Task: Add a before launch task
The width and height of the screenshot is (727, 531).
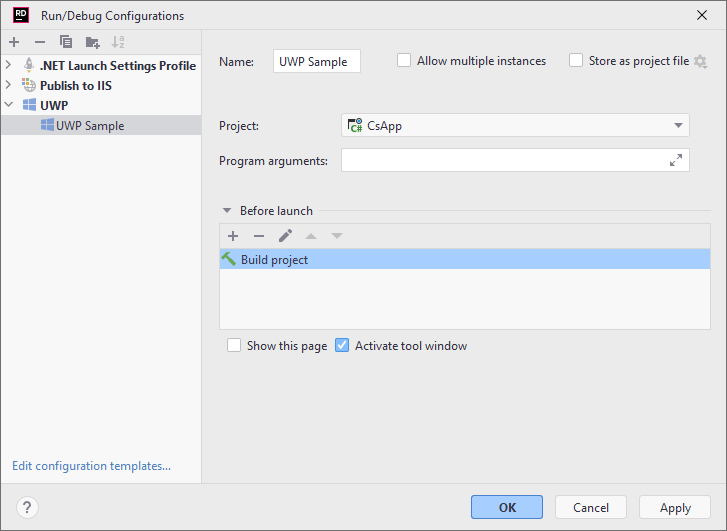Action: (x=233, y=236)
